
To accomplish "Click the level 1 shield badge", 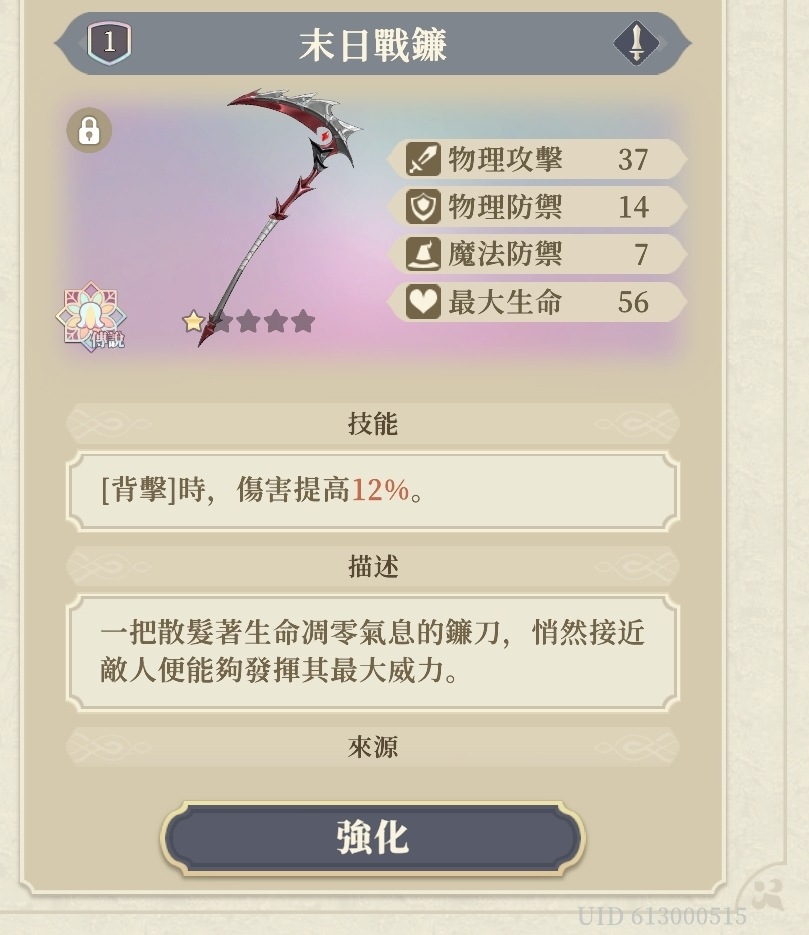I will tap(109, 43).
